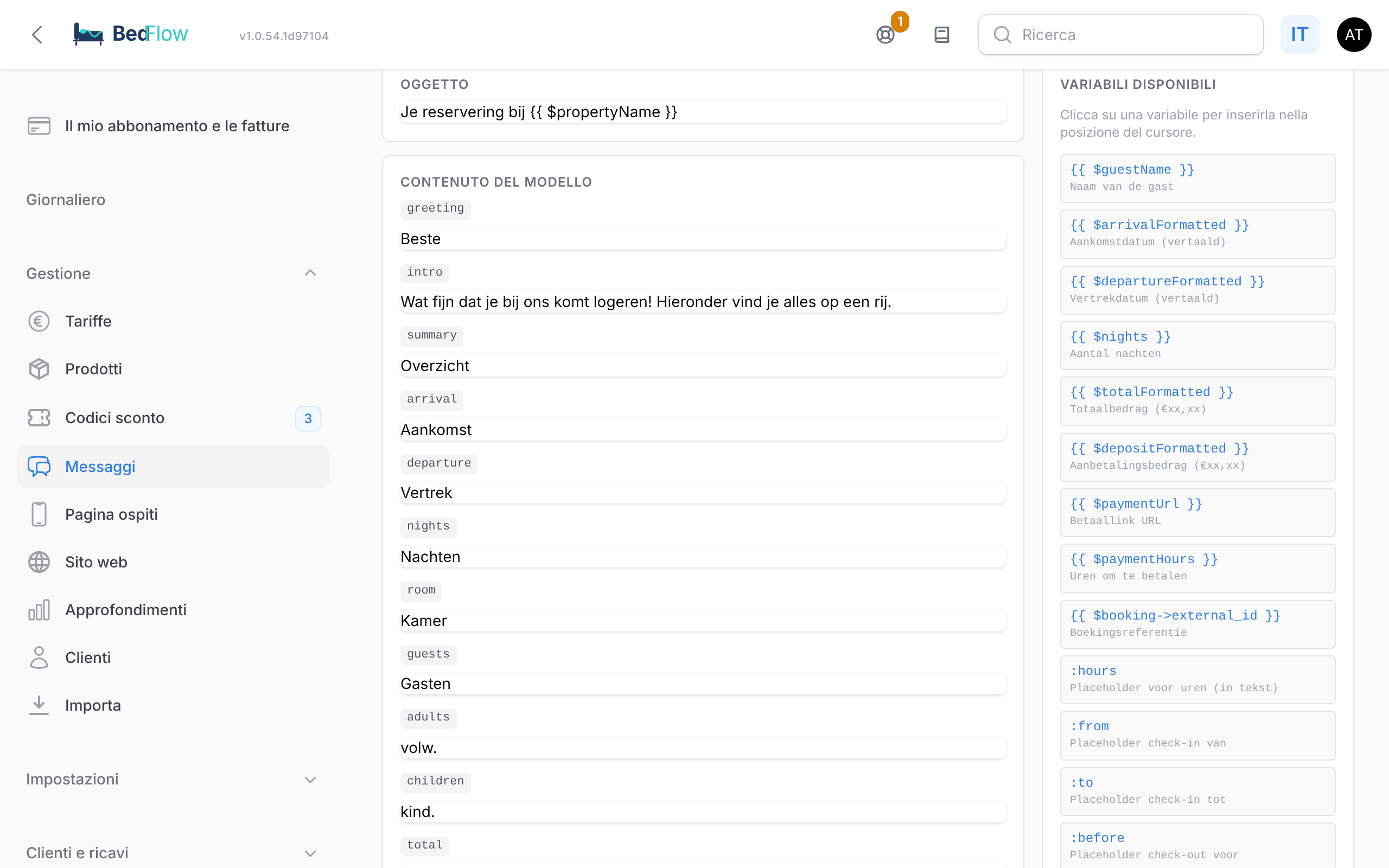
Task: Edit the departure field containing Vertrek
Action: click(x=703, y=493)
